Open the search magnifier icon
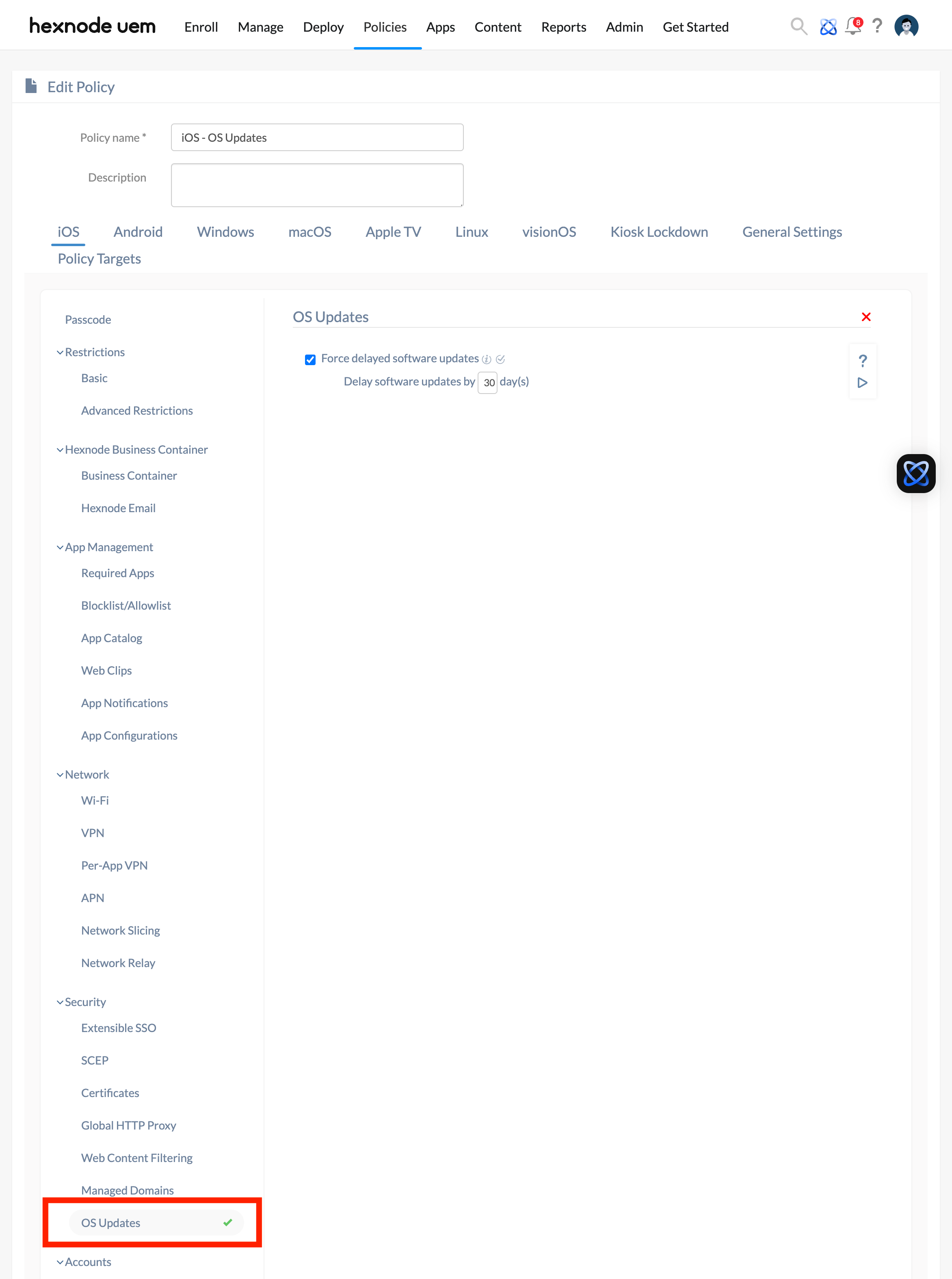Image resolution: width=952 pixels, height=1279 pixels. [x=798, y=26]
